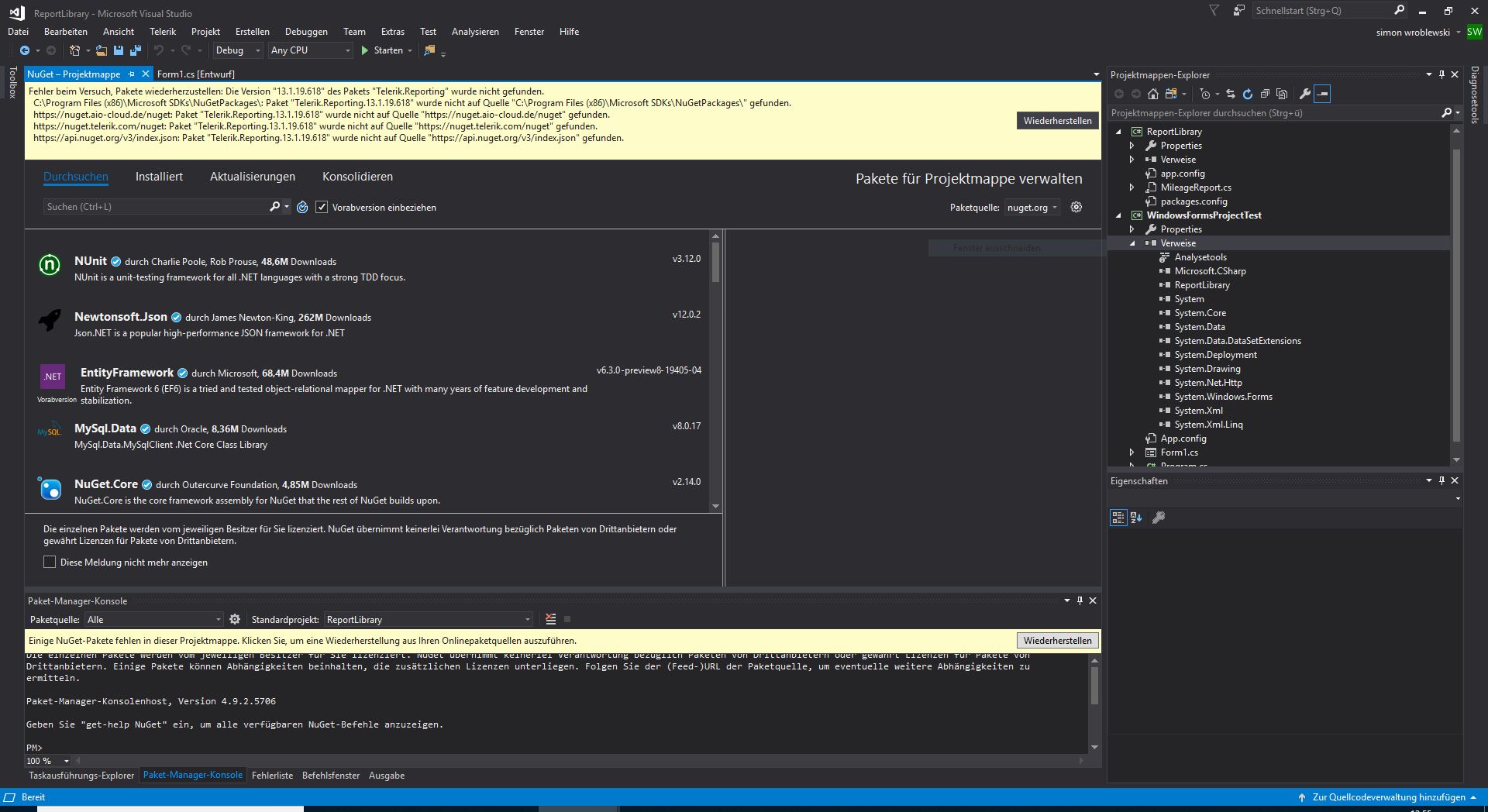
Task: Open the Fehlerliste tab
Action: (x=272, y=776)
